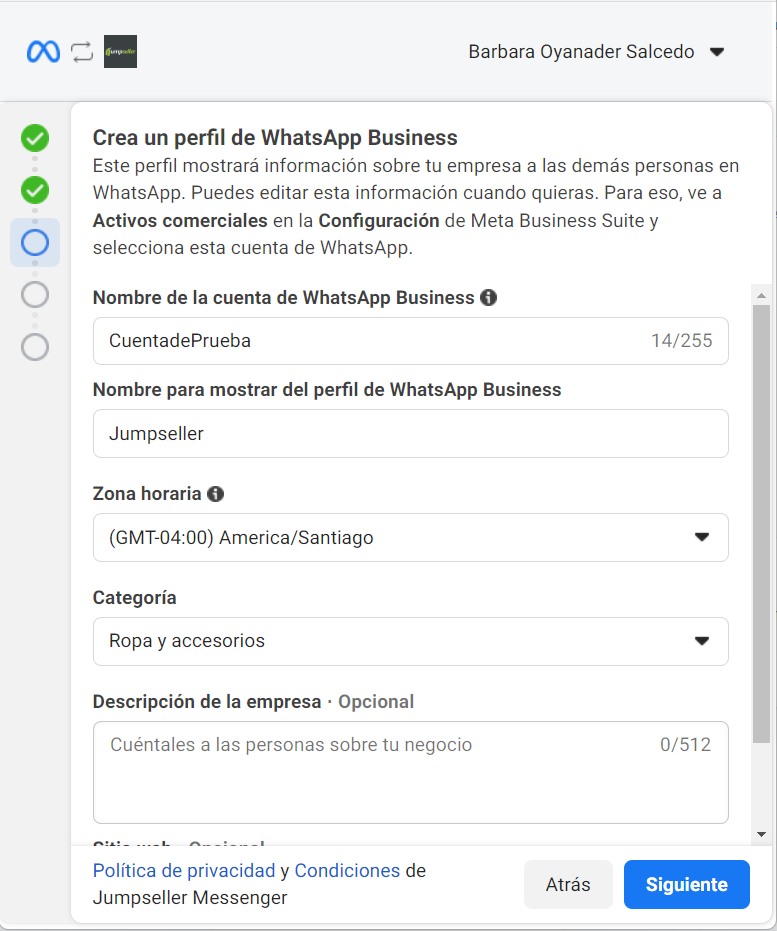This screenshot has width=777, height=931.
Task: Open the Barbara Oyanader Salcedo account menu
Action: click(x=596, y=52)
